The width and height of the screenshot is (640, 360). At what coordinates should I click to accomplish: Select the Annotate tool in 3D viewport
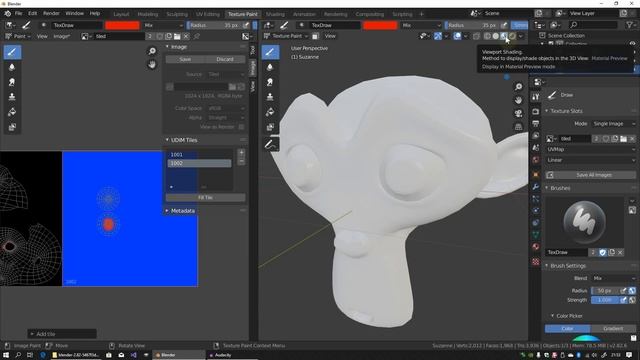pyautogui.click(x=270, y=144)
